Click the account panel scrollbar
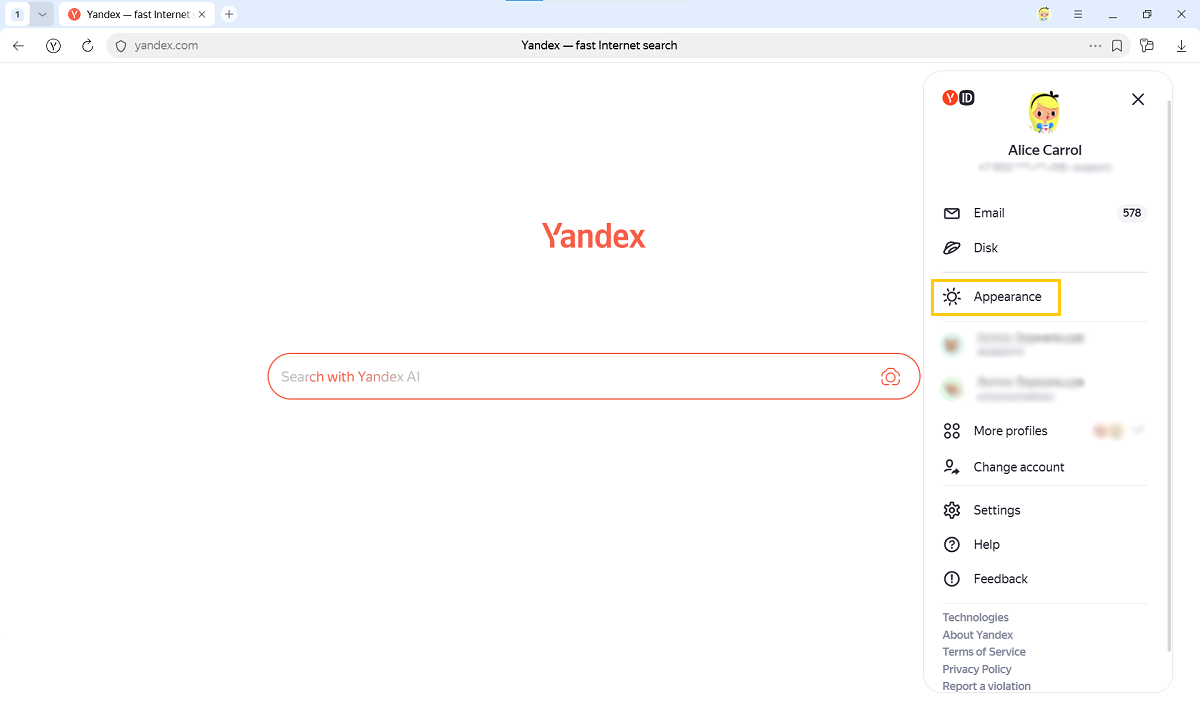 pos(1169,375)
